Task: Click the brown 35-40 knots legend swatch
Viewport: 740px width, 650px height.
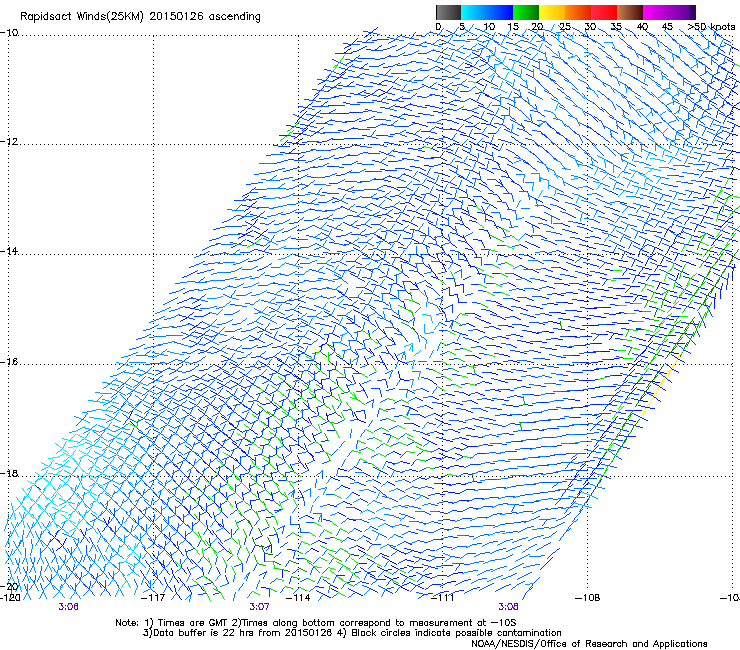Action: point(630,12)
